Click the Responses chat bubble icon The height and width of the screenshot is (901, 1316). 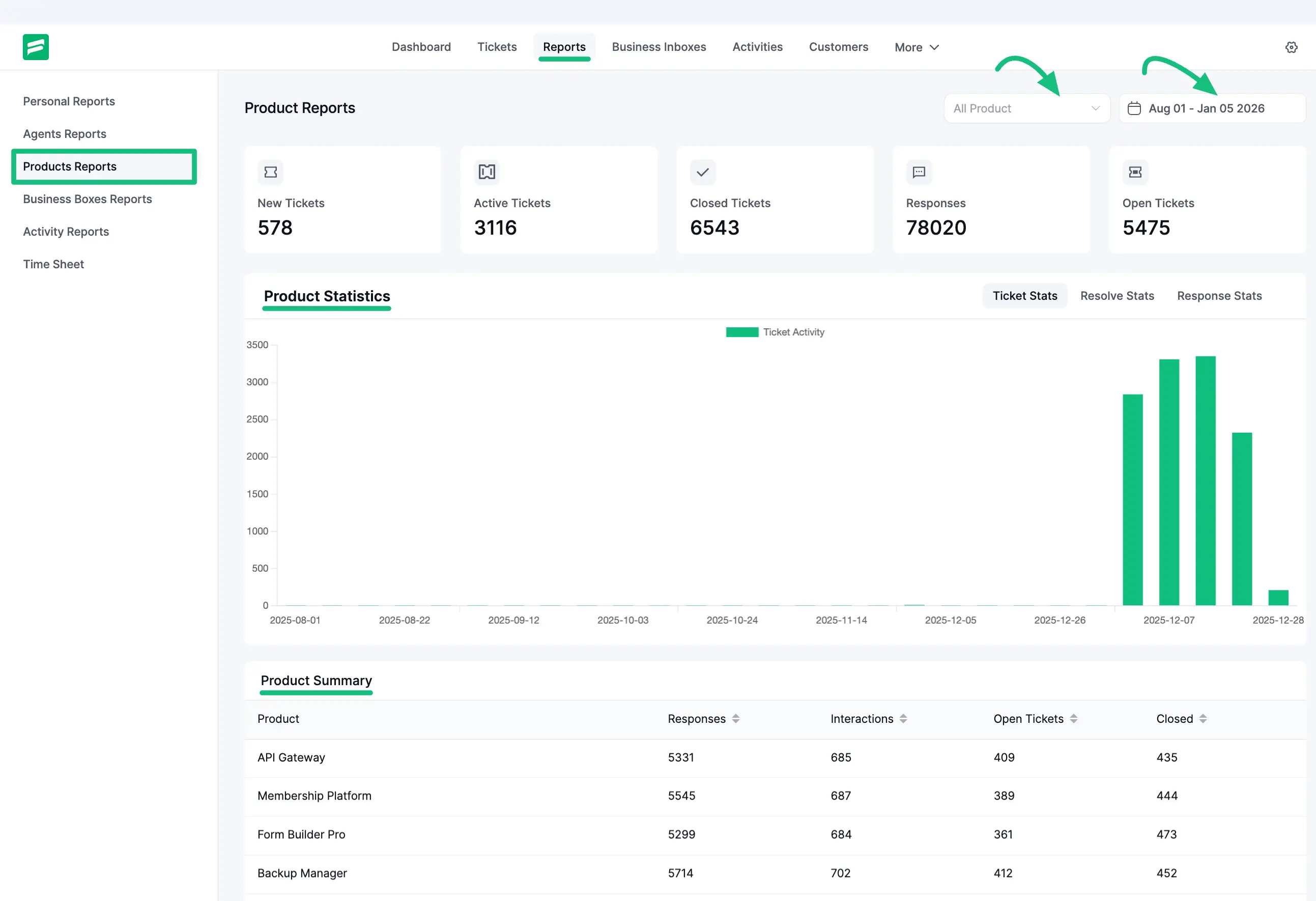[919, 172]
